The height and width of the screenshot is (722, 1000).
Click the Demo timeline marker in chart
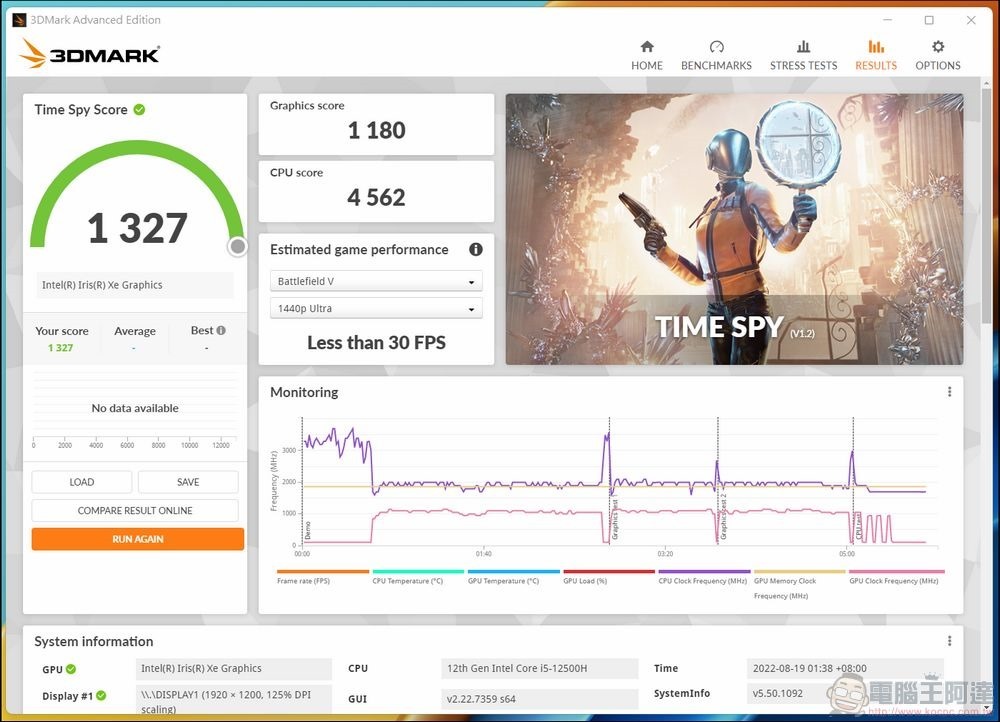point(307,531)
